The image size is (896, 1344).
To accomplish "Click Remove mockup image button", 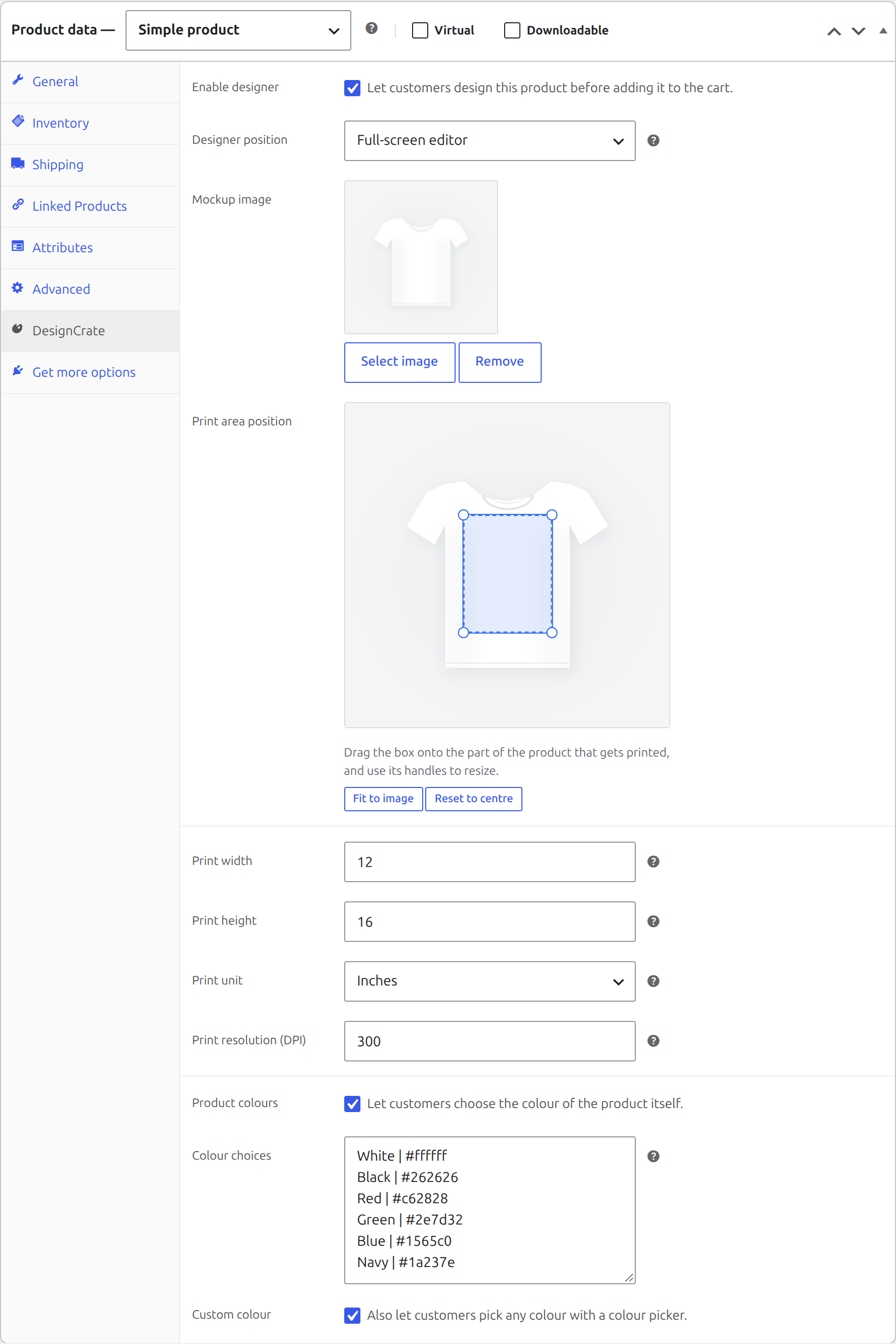I will [x=500, y=362].
